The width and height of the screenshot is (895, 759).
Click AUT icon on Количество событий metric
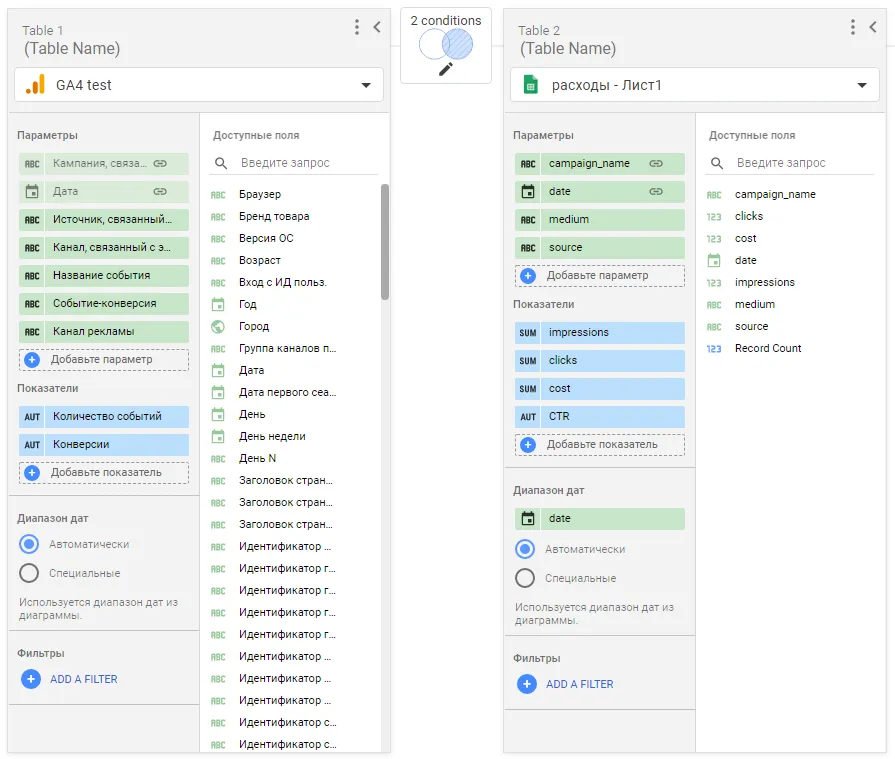32,417
